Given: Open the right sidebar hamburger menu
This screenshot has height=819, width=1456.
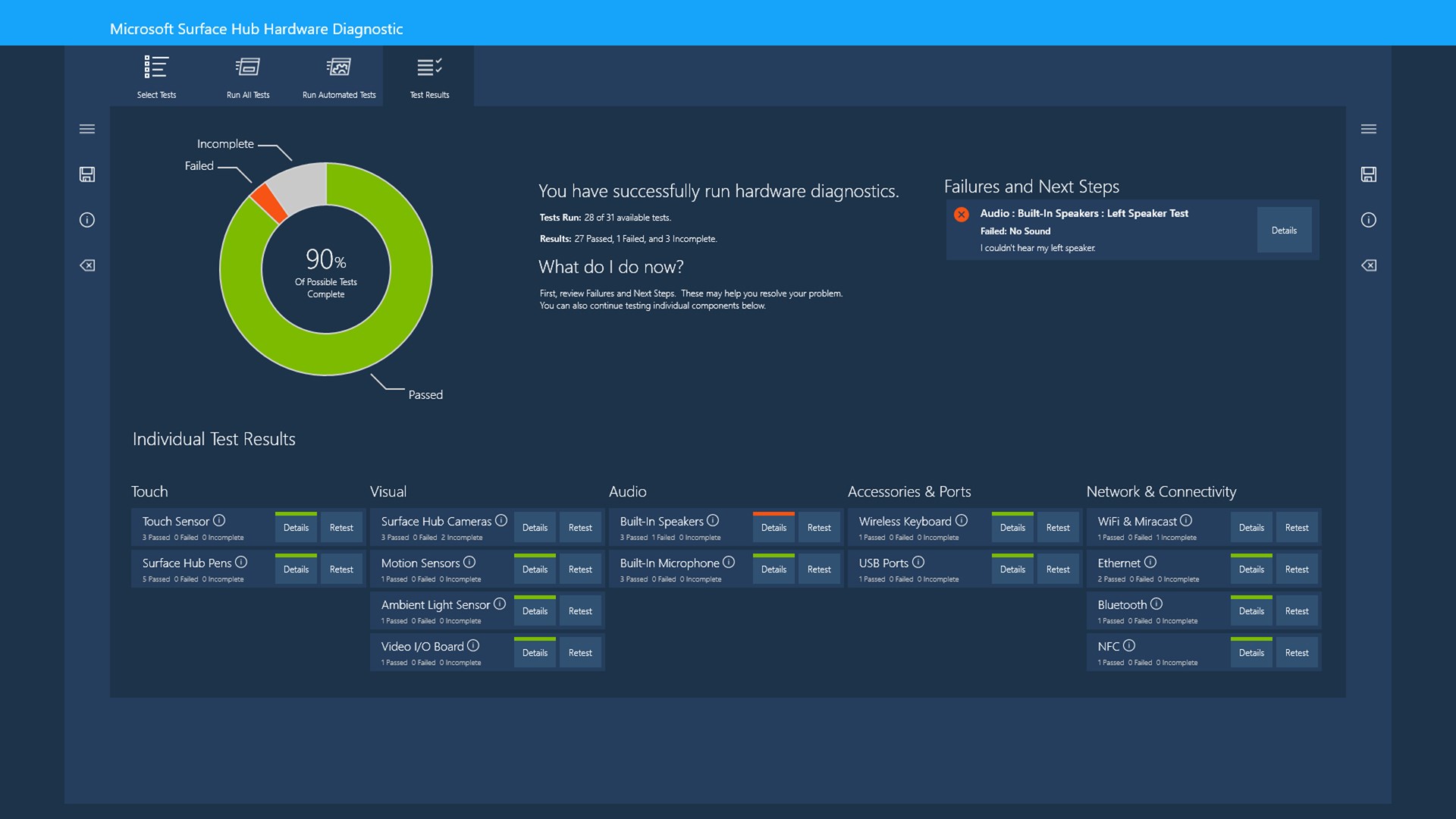Looking at the screenshot, I should pos(1368,129).
